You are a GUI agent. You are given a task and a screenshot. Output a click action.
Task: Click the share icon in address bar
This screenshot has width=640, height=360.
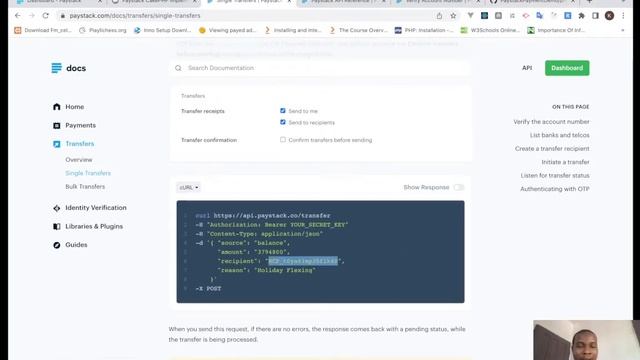pyautogui.click(x=439, y=16)
